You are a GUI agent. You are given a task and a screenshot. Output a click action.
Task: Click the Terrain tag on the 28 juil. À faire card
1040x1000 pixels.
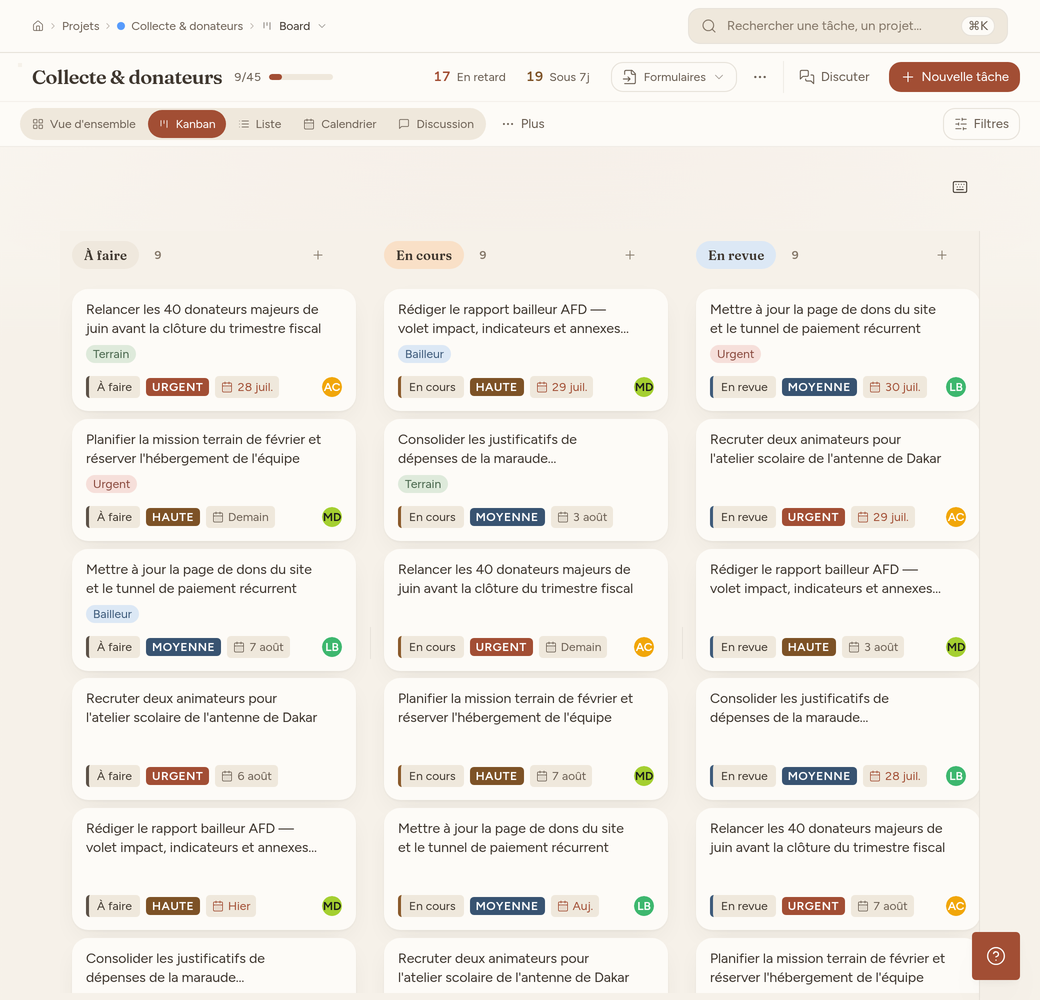[x=111, y=354]
